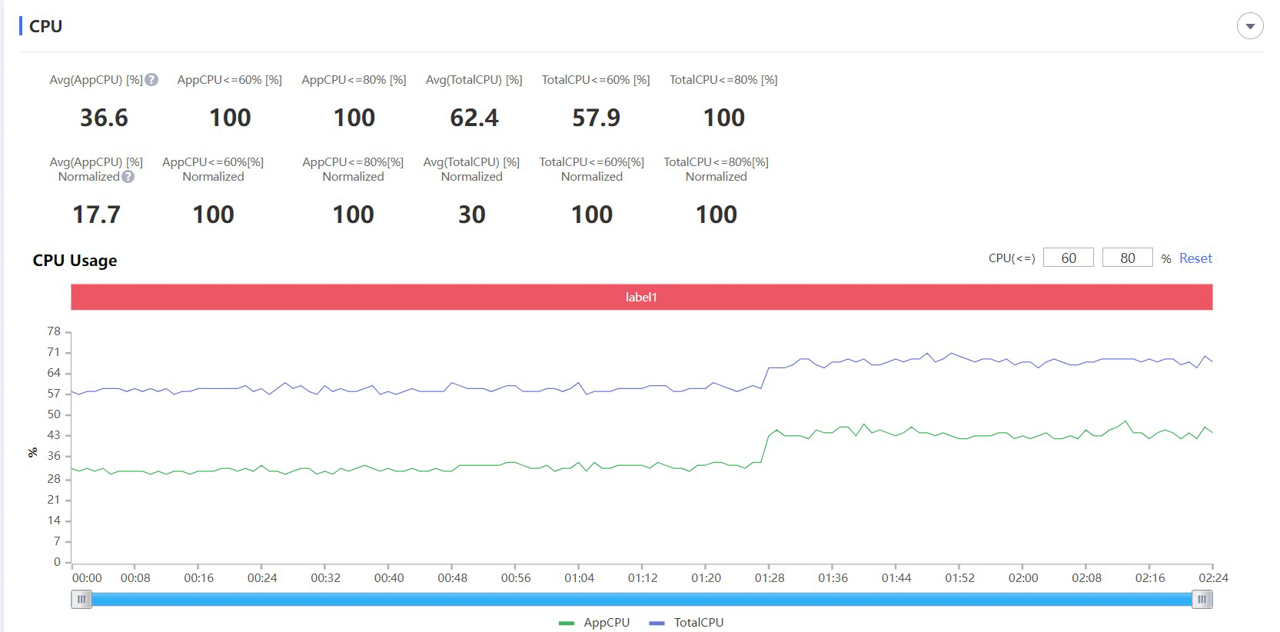
Task: Toggle the AppCPU series in the legend
Action: [606, 623]
